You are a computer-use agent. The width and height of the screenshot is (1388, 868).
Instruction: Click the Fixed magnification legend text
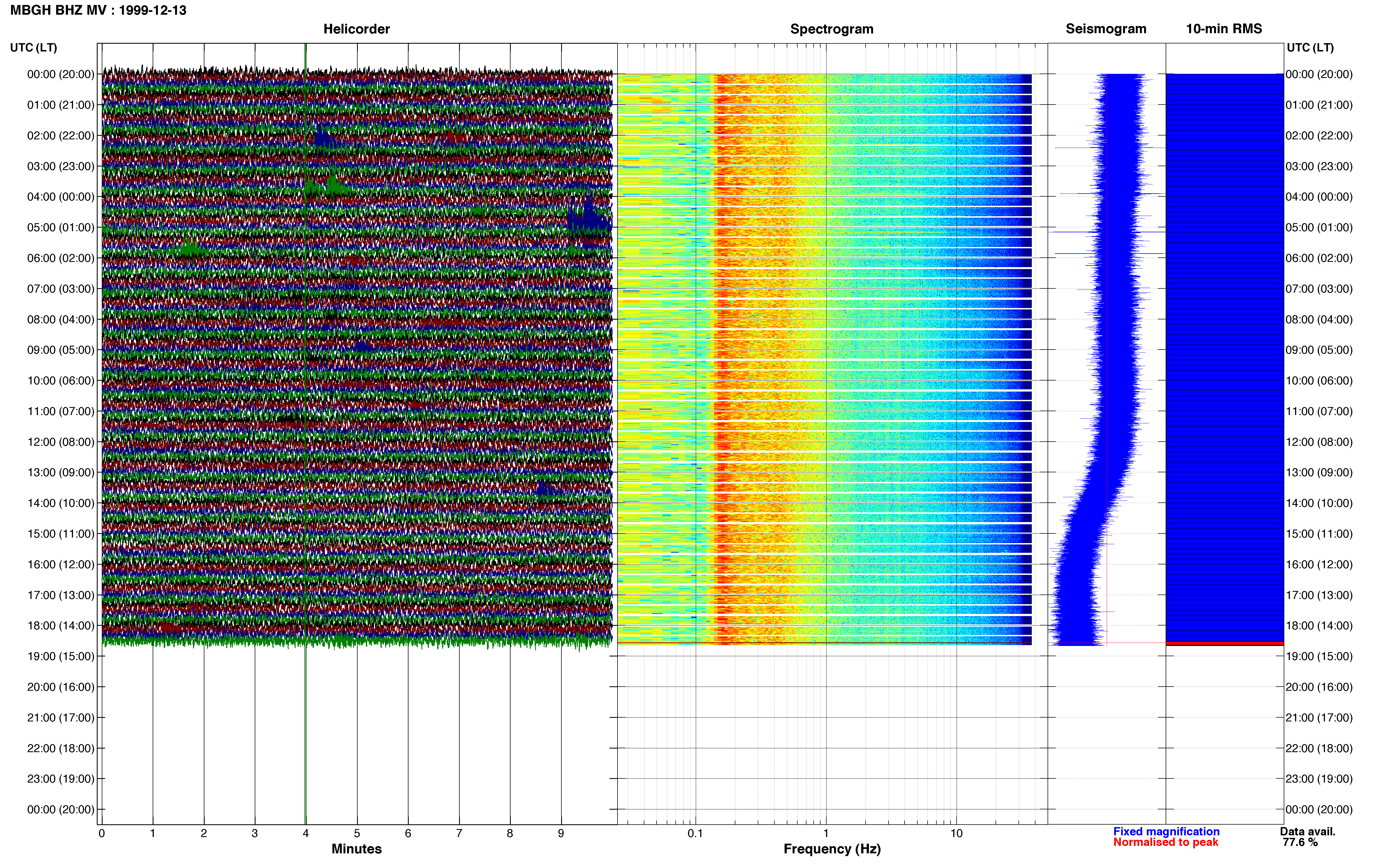(x=1166, y=831)
